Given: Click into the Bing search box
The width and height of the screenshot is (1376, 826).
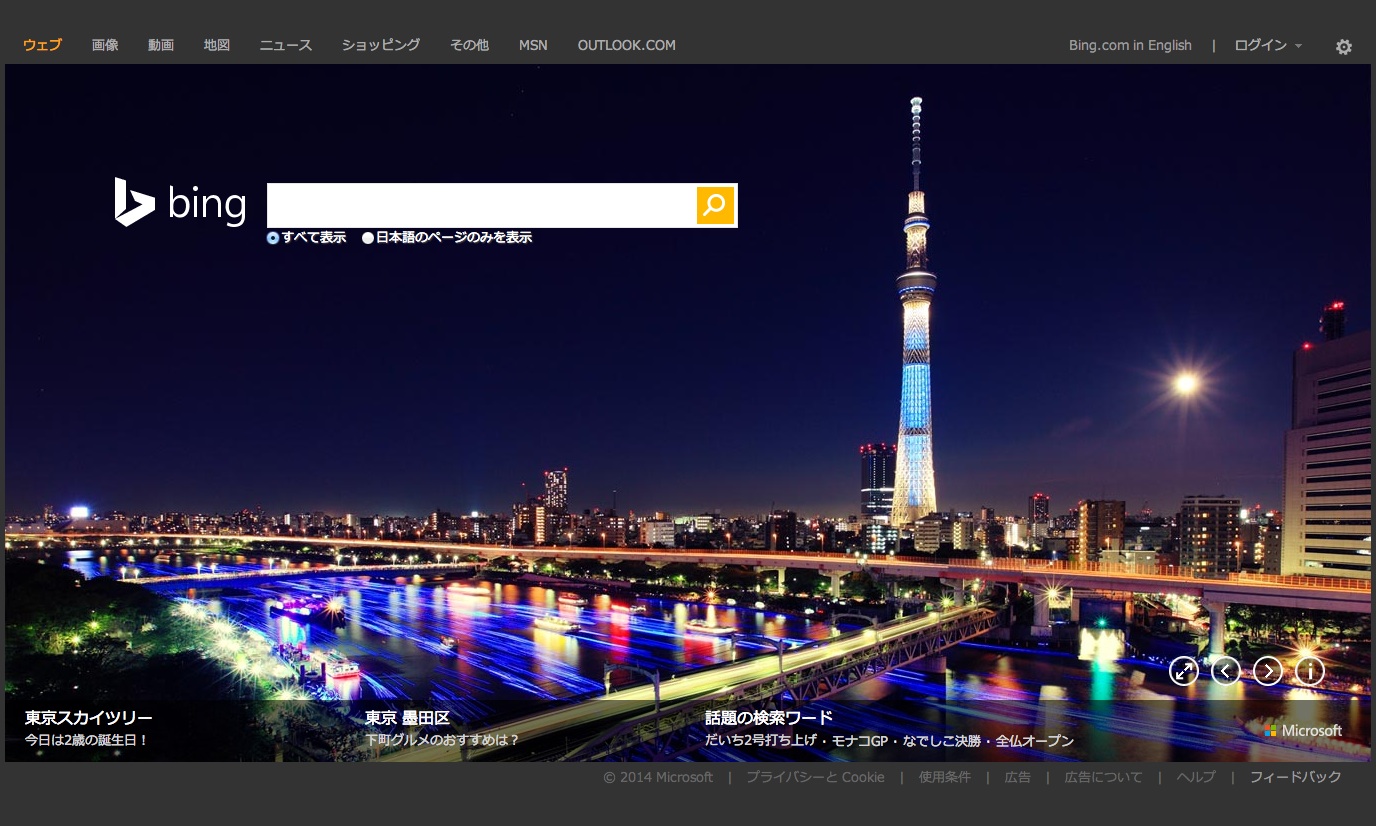Looking at the screenshot, I should pyautogui.click(x=481, y=205).
